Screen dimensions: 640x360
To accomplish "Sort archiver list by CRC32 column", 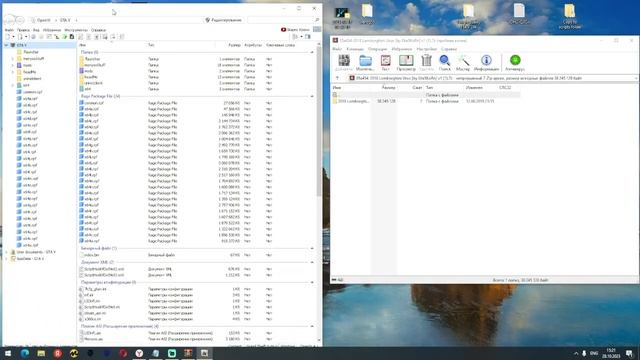I will [x=505, y=87].
